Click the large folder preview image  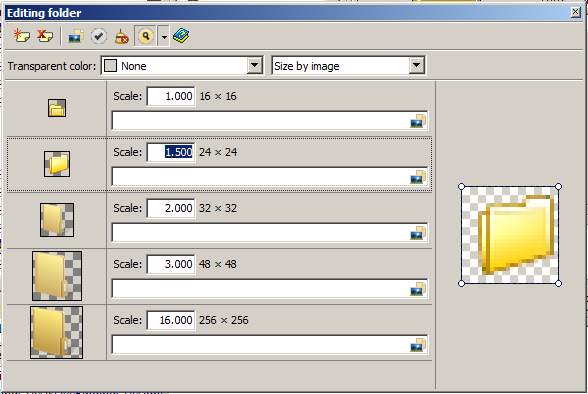coord(510,235)
